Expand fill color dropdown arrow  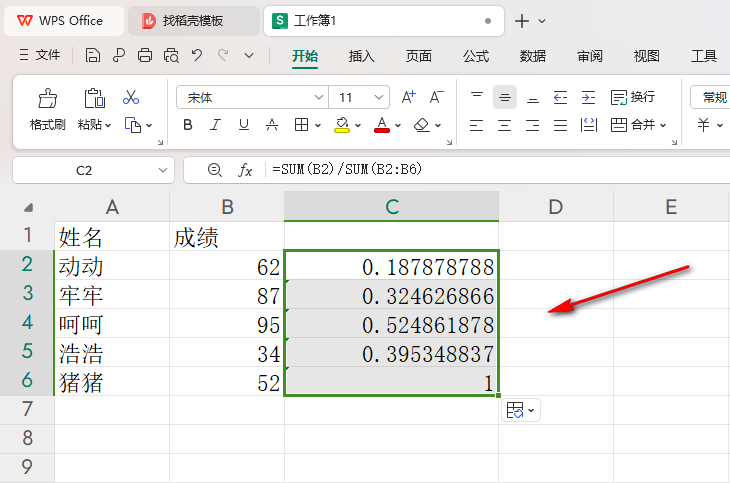pyautogui.click(x=358, y=125)
